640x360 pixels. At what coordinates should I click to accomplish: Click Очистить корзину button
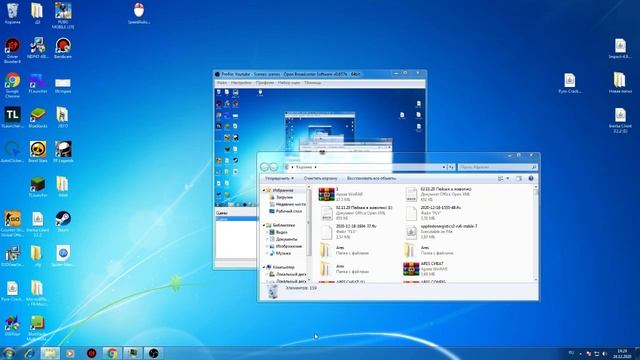coord(320,178)
